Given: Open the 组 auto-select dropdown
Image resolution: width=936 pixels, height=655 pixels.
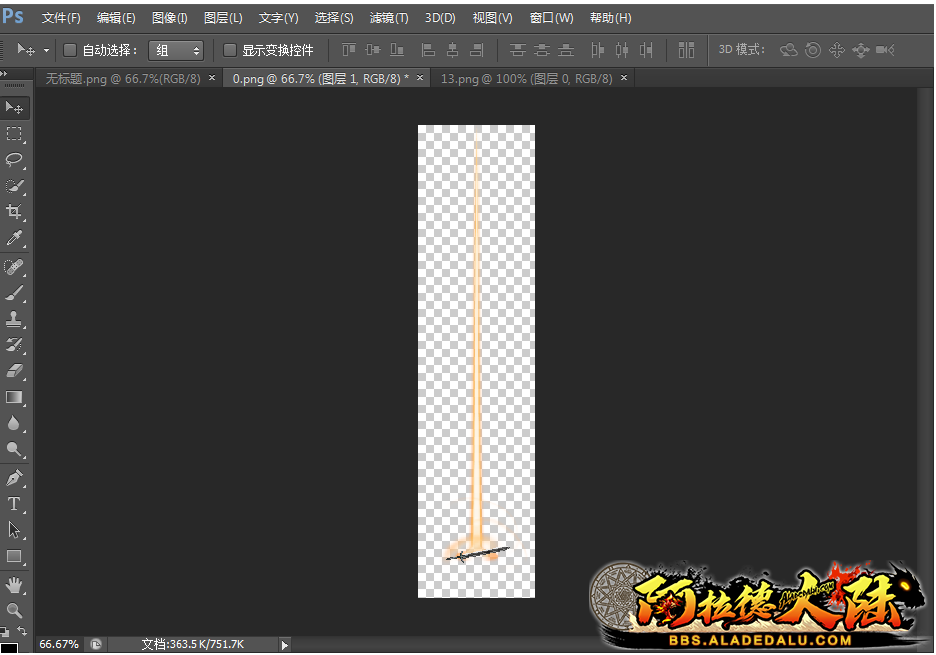Looking at the screenshot, I should pyautogui.click(x=176, y=50).
